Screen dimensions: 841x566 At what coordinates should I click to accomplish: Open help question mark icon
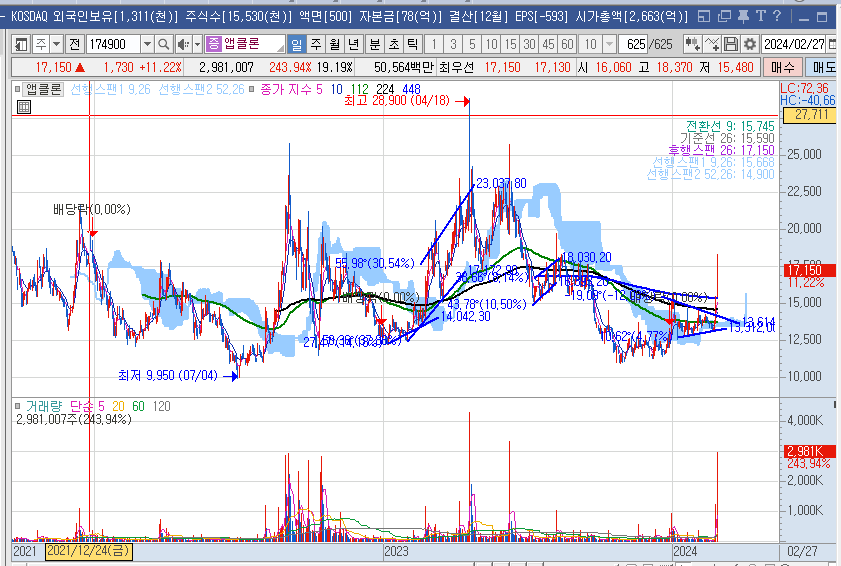point(777,17)
